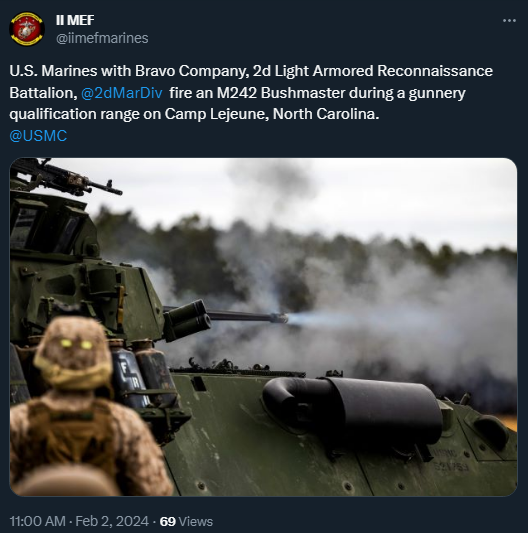Click the mounted machine gun in photo
528x533 pixels.
[x=65, y=177]
